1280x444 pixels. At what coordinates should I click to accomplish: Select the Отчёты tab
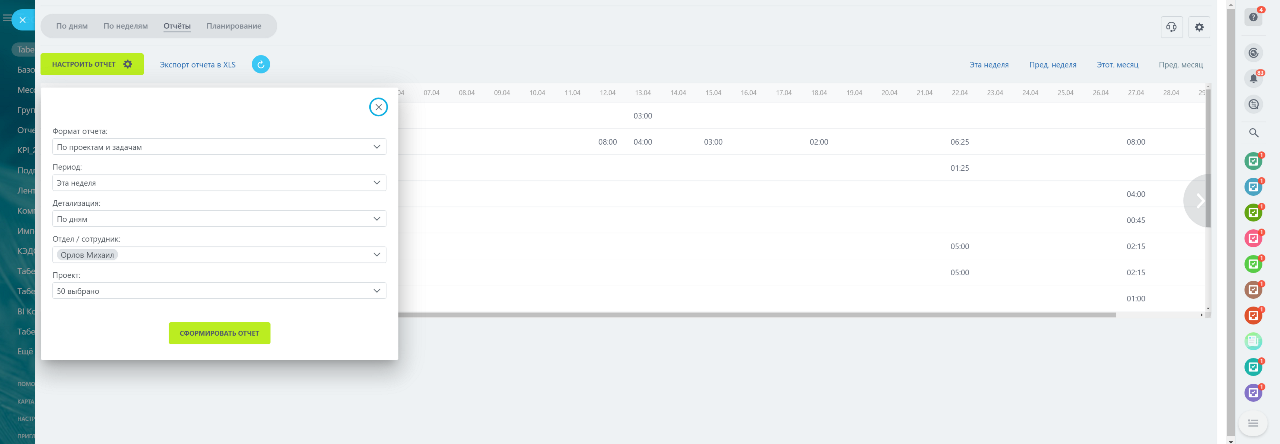[x=177, y=26]
